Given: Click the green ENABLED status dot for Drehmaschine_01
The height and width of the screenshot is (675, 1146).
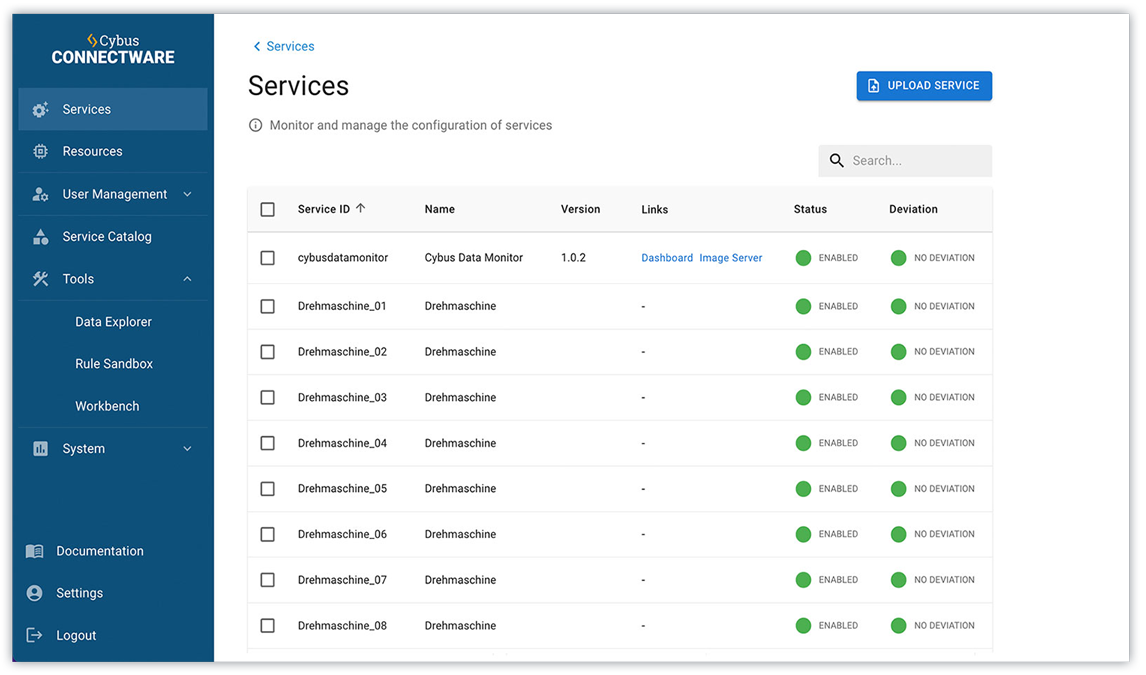Looking at the screenshot, I should click(x=803, y=306).
